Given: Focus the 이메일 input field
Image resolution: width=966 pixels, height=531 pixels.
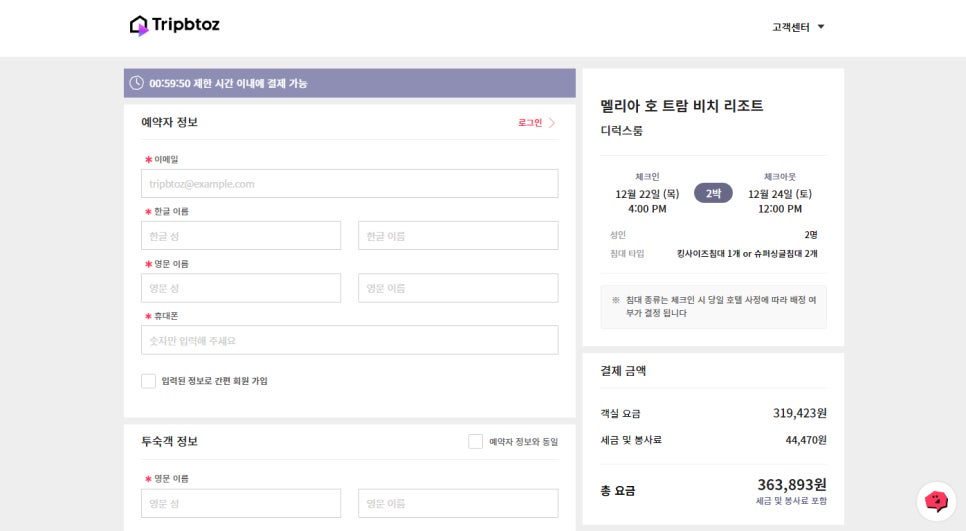Looking at the screenshot, I should (x=349, y=184).
